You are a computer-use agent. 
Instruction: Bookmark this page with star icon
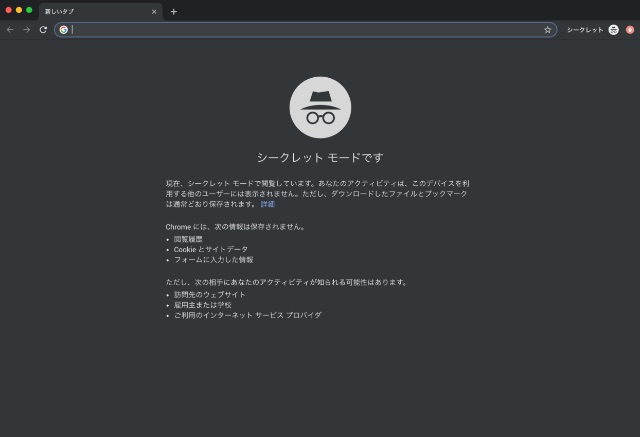tap(548, 30)
